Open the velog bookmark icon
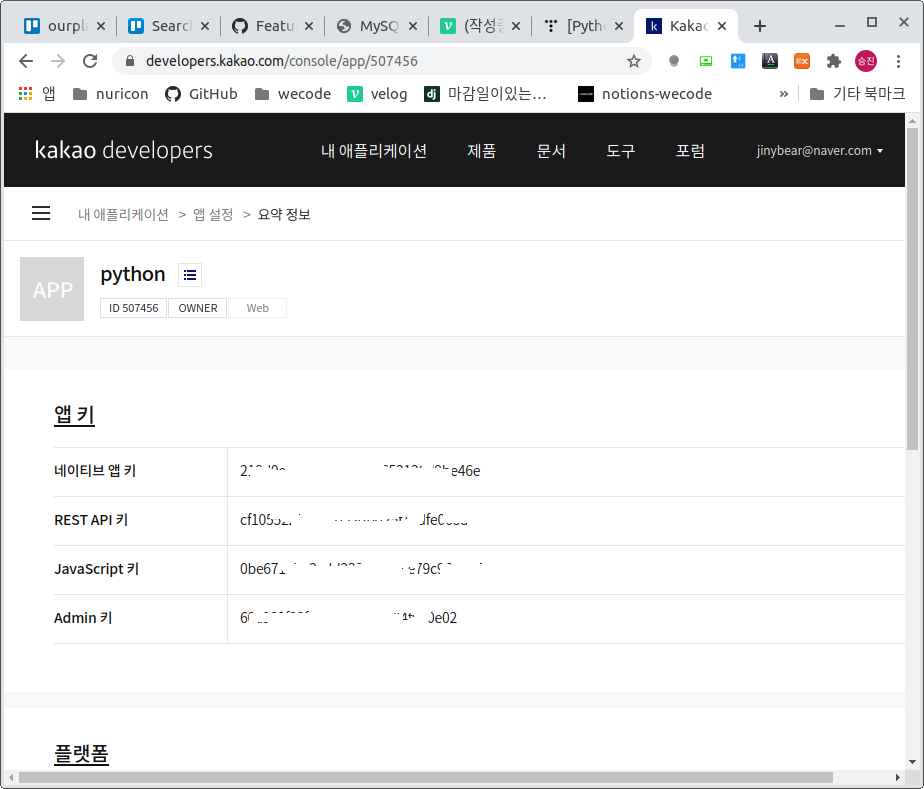The width and height of the screenshot is (924, 789). (355, 93)
